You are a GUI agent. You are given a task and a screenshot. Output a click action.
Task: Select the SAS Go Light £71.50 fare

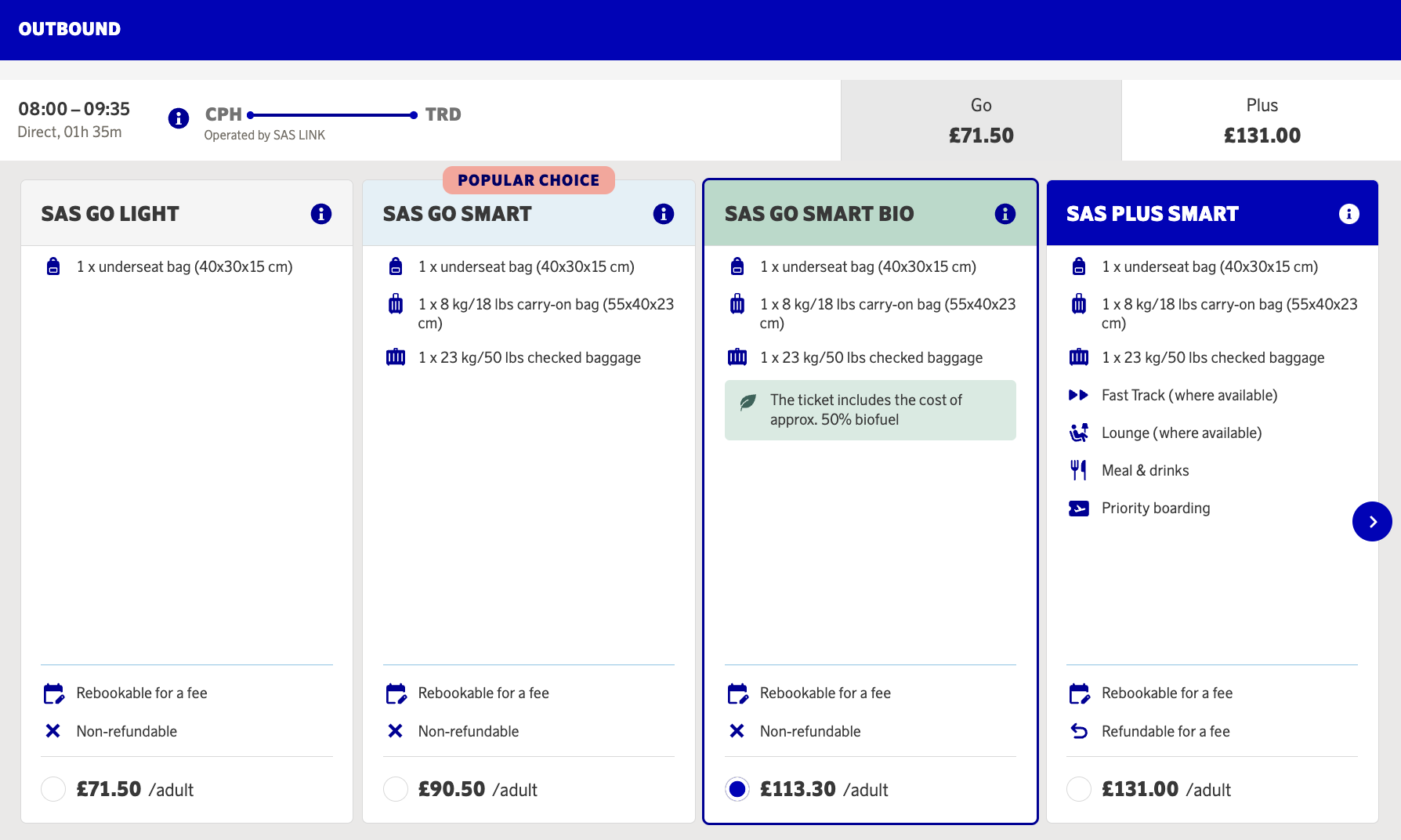(x=53, y=789)
